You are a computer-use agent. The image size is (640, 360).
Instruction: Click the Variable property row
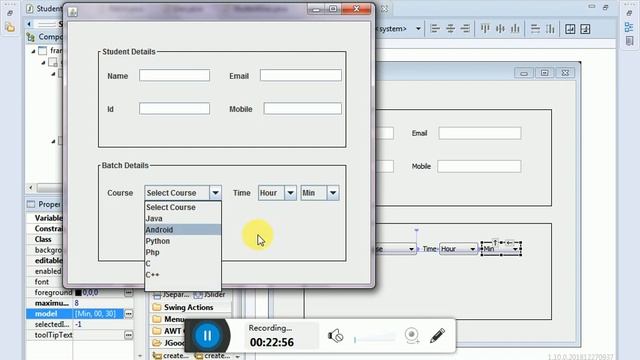point(49,218)
